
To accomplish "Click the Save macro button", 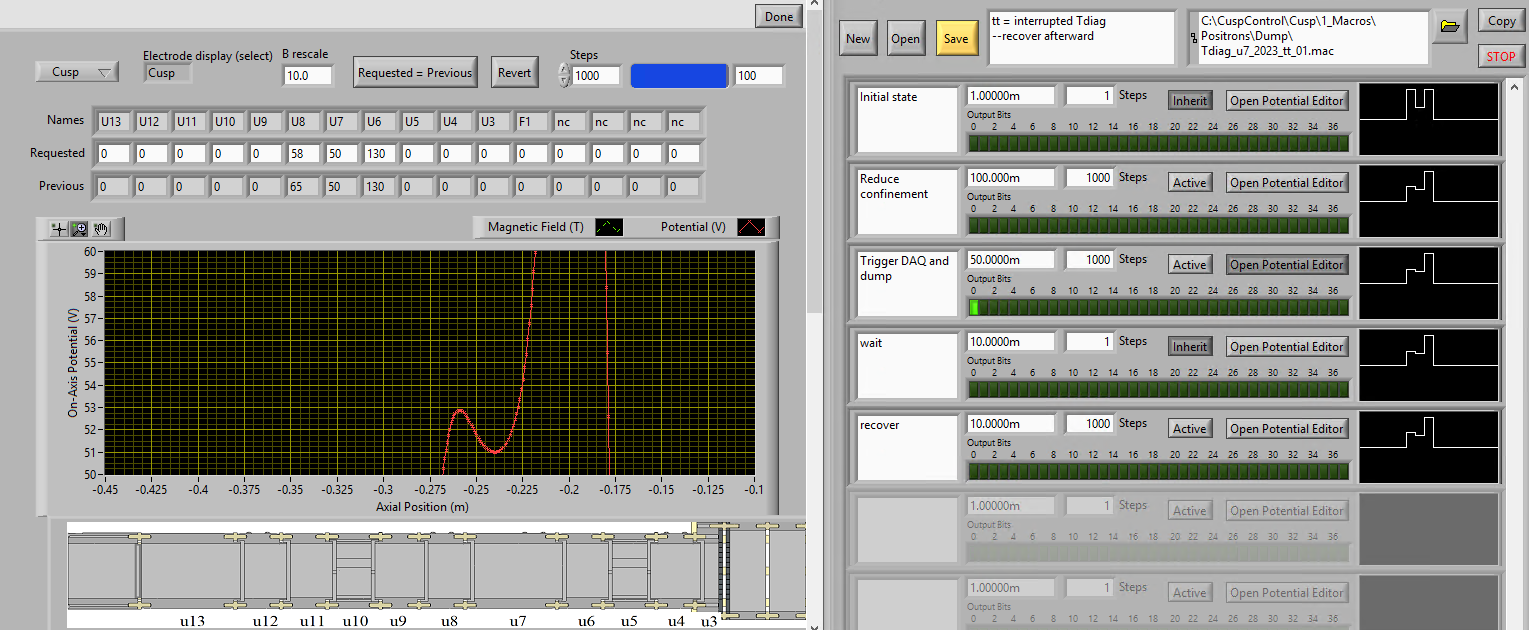I will (x=956, y=39).
